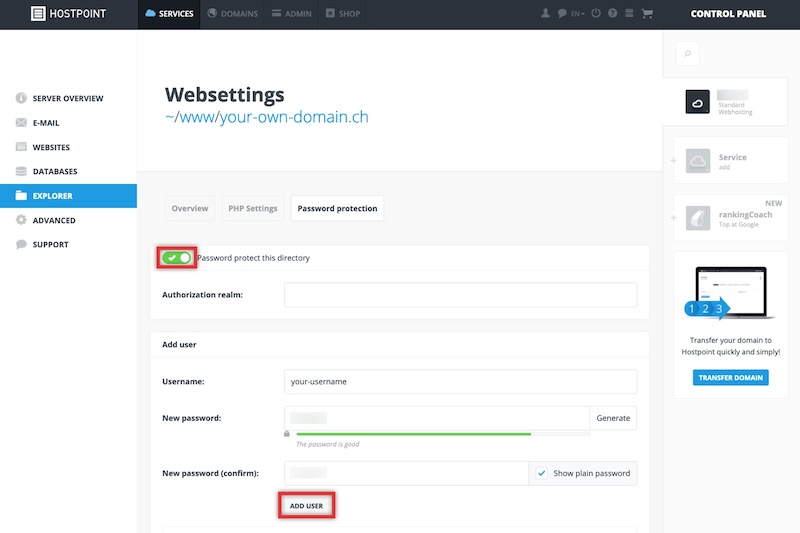800x533 pixels.
Task: Uncheck Show plain password checkbox
Action: 542,473
